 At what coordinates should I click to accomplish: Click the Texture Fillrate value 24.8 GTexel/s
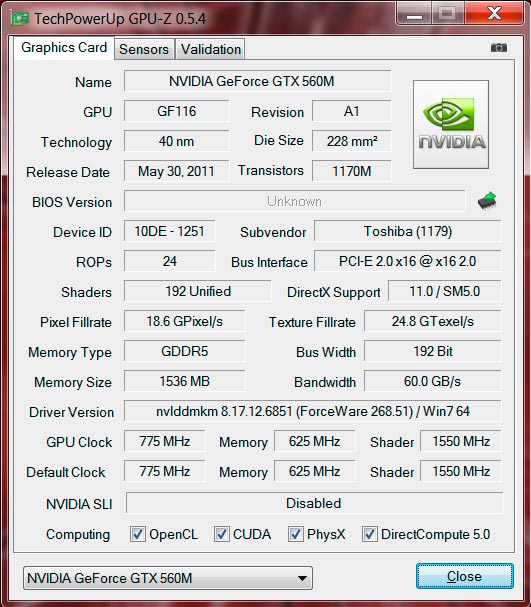pyautogui.click(x=433, y=321)
